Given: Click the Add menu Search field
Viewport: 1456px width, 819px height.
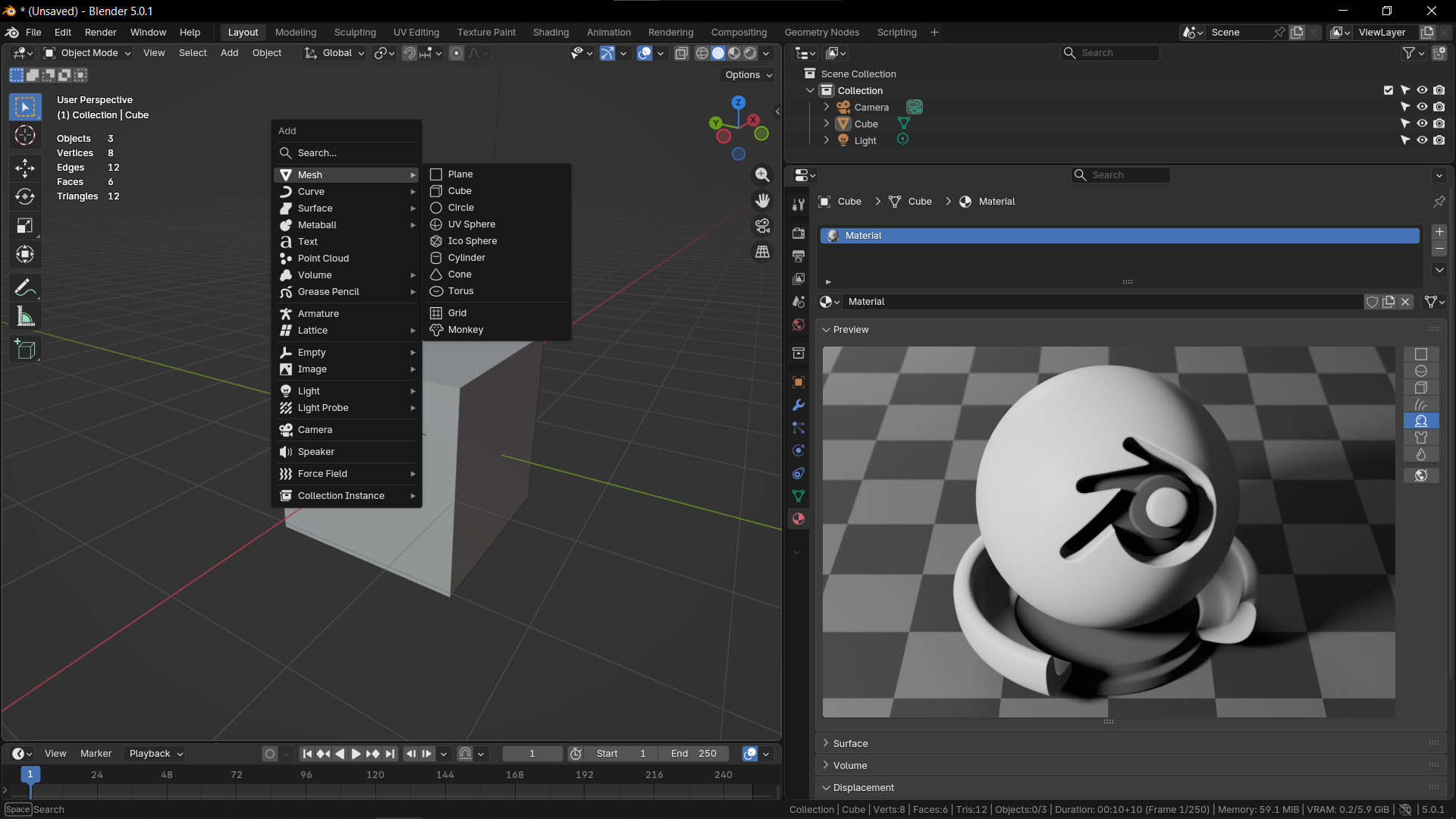Looking at the screenshot, I should pos(347,153).
